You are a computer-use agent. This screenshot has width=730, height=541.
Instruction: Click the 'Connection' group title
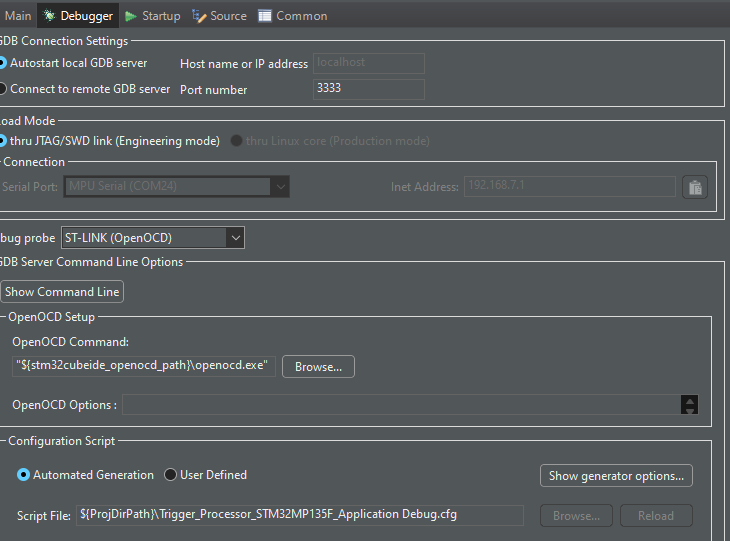tap(34, 162)
